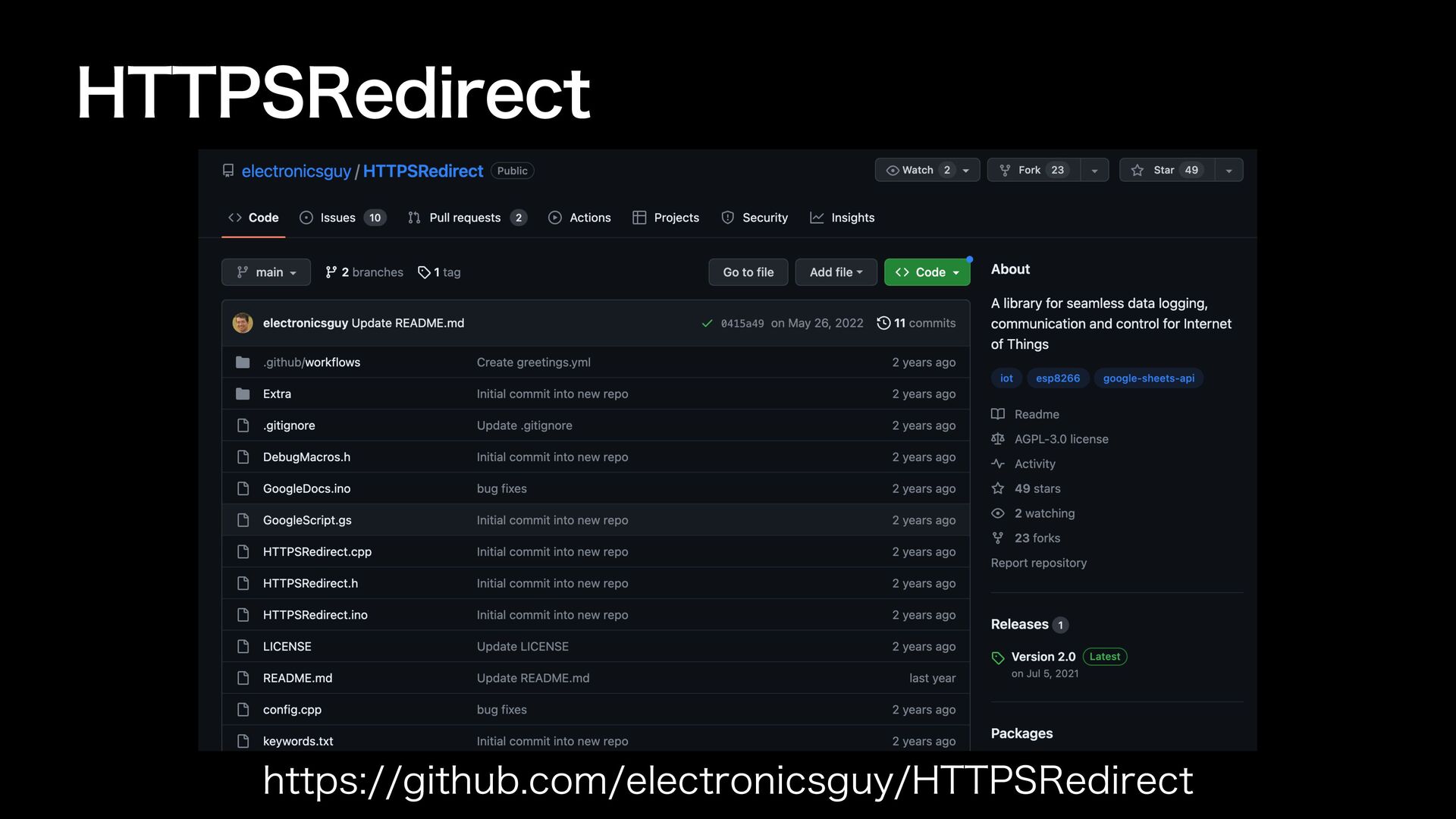The height and width of the screenshot is (819, 1456).
Task: Click the Activity pulse icon in About
Action: pos(998,464)
